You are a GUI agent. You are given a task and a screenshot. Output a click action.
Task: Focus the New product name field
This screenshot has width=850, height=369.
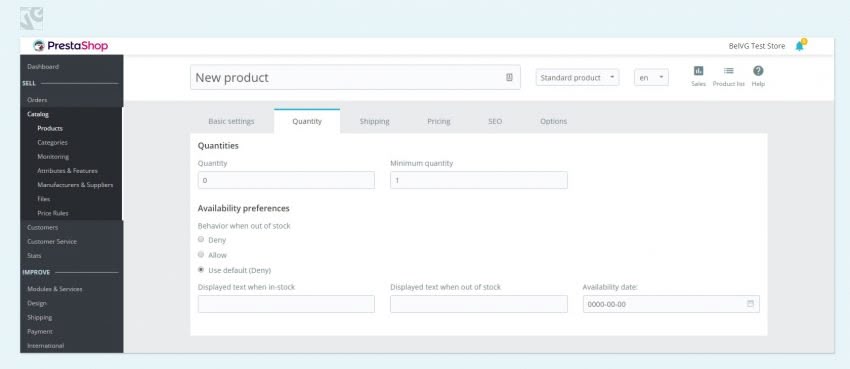point(355,77)
